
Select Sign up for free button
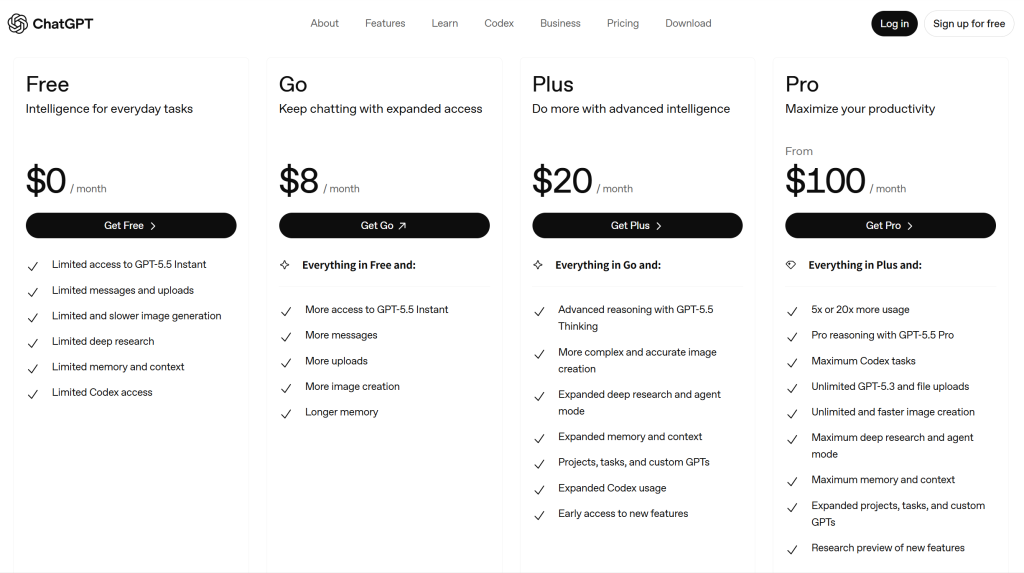click(968, 24)
